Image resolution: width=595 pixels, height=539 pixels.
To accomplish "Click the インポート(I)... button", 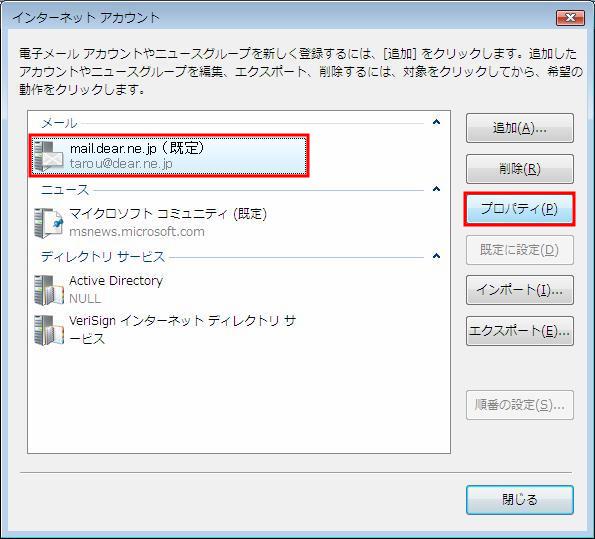I will 519,290.
